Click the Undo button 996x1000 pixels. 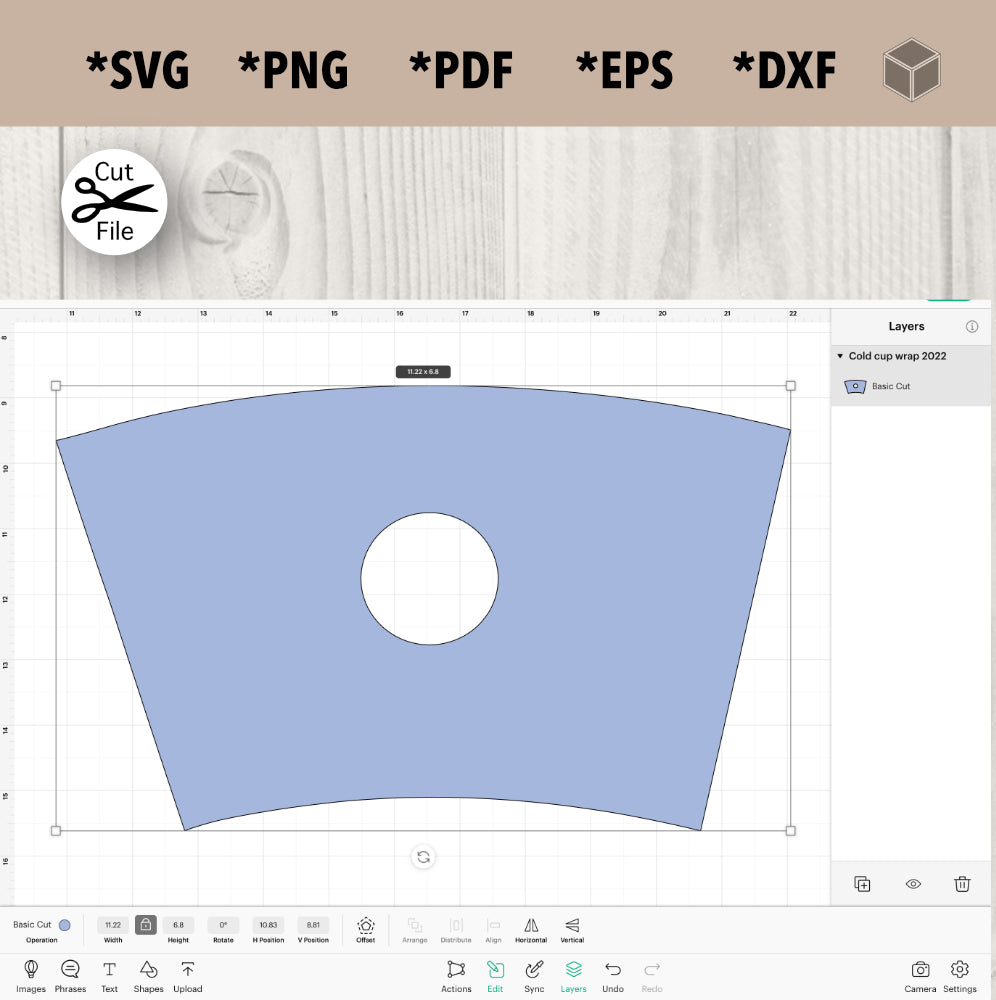click(x=613, y=970)
